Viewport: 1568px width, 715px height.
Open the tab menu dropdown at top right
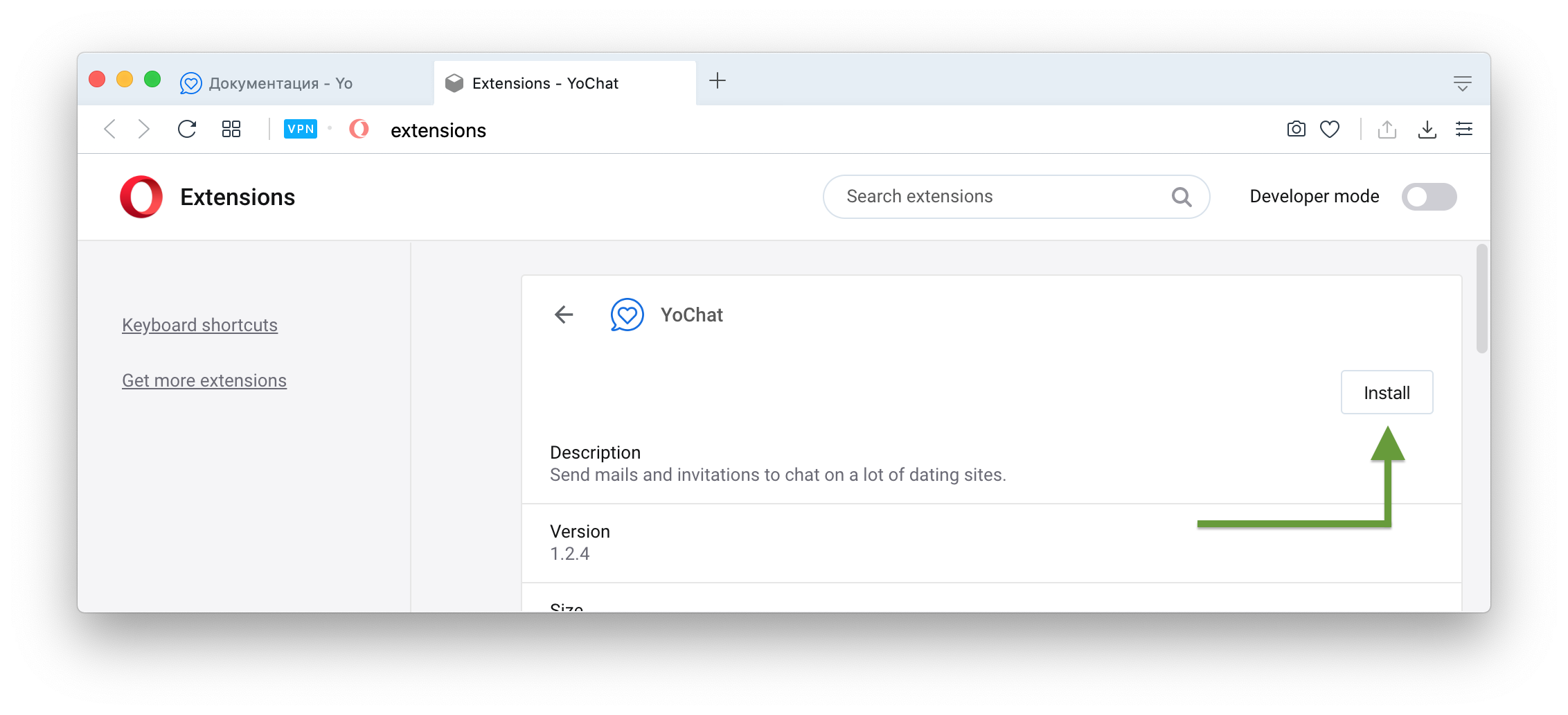click(1462, 83)
